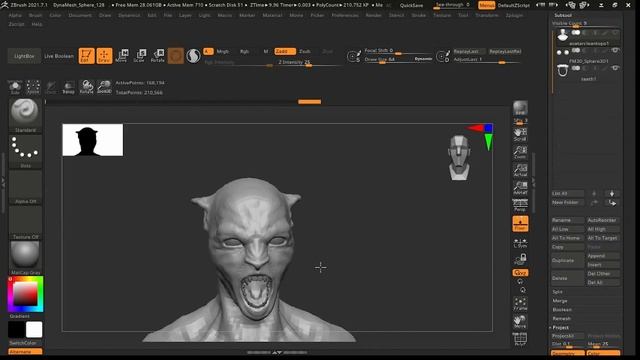Toggle the Floor grid
640x360 pixels.
coord(520,224)
